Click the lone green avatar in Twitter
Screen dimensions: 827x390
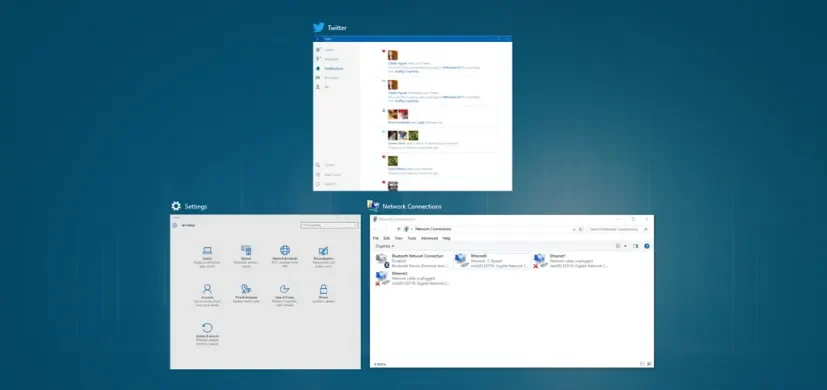click(x=393, y=160)
